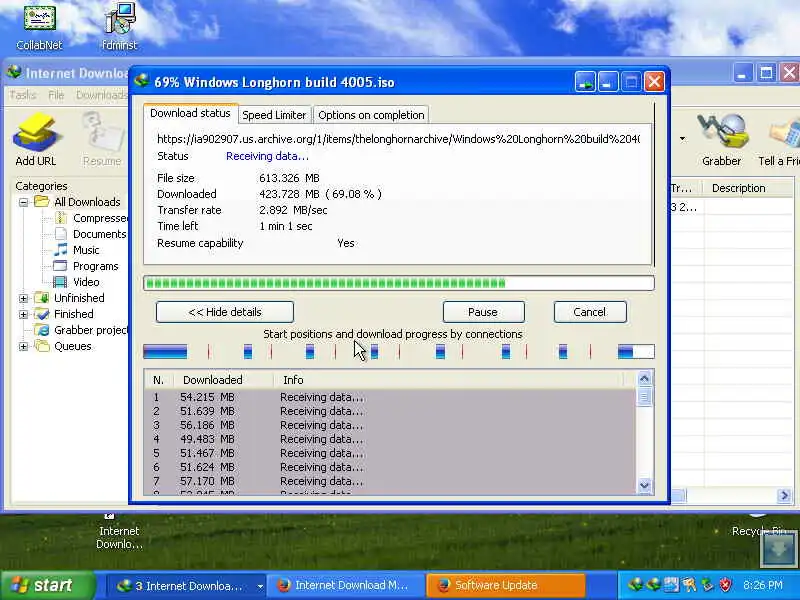The height and width of the screenshot is (600, 800).
Task: Open the Windows start menu
Action: [x=47, y=585]
